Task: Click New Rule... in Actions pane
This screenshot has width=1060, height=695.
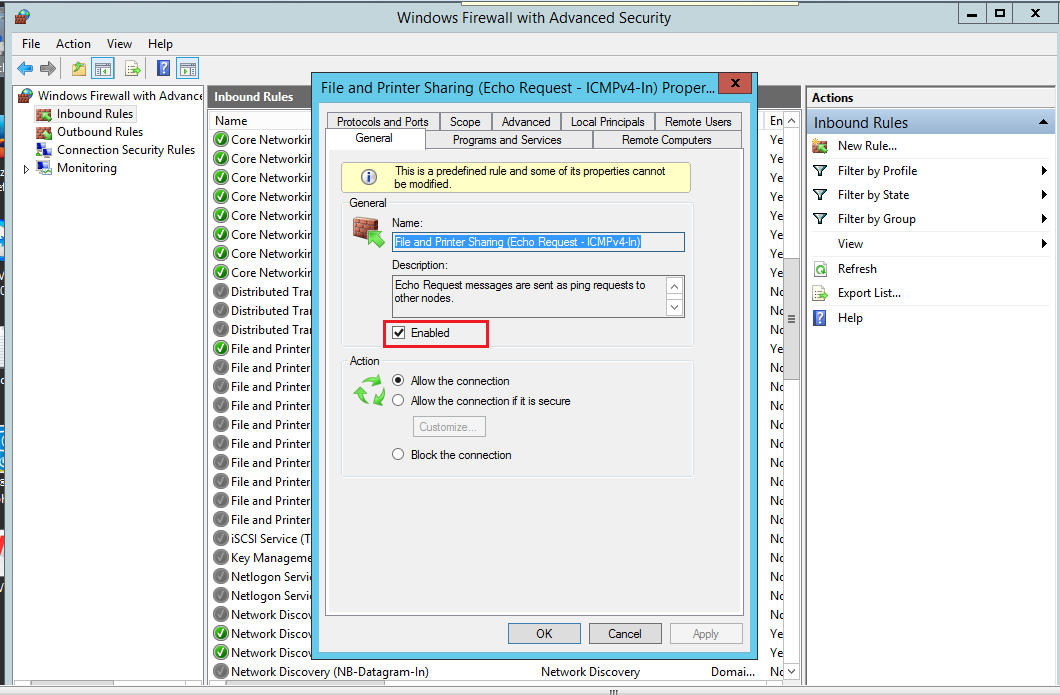Action: (x=867, y=146)
